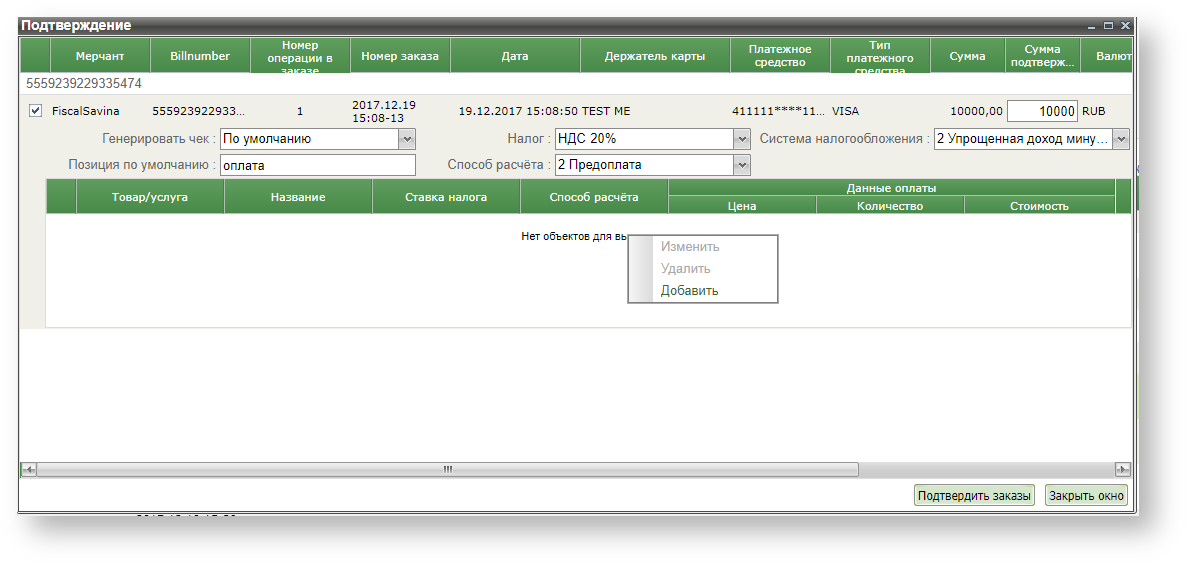Click the scroll right arrow icon

(x=1122, y=469)
